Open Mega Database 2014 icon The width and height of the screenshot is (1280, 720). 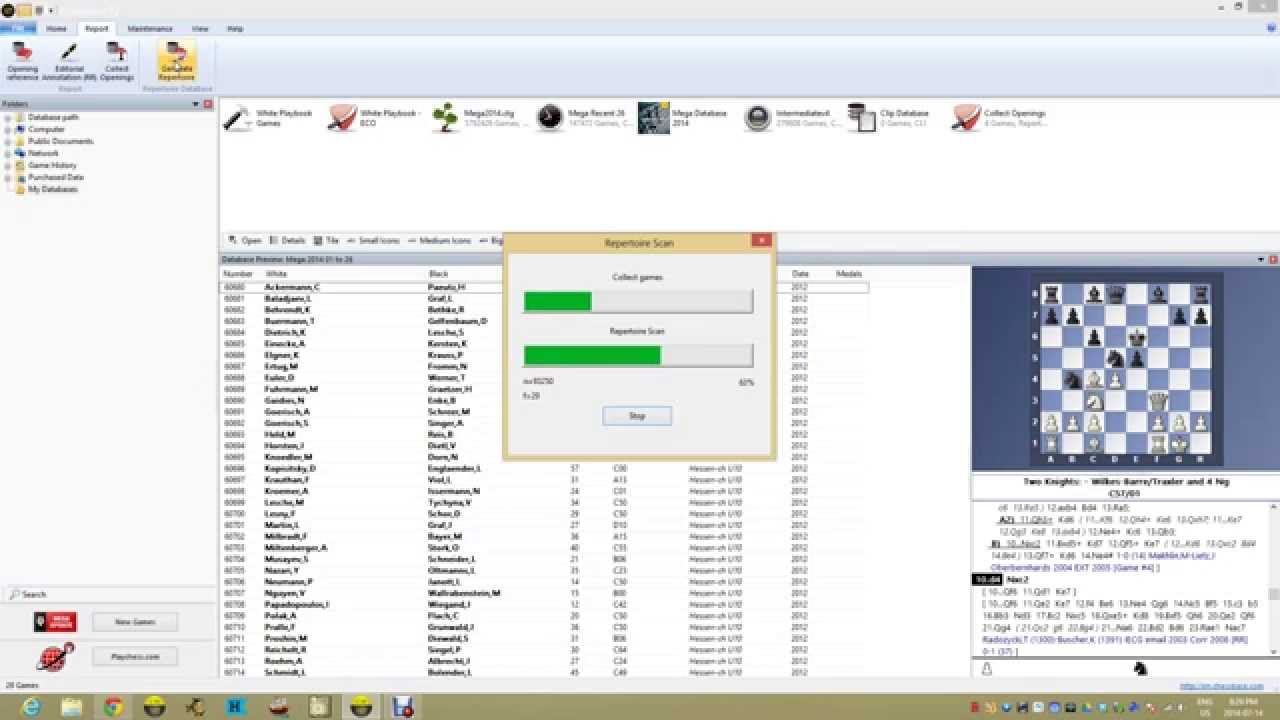653,118
